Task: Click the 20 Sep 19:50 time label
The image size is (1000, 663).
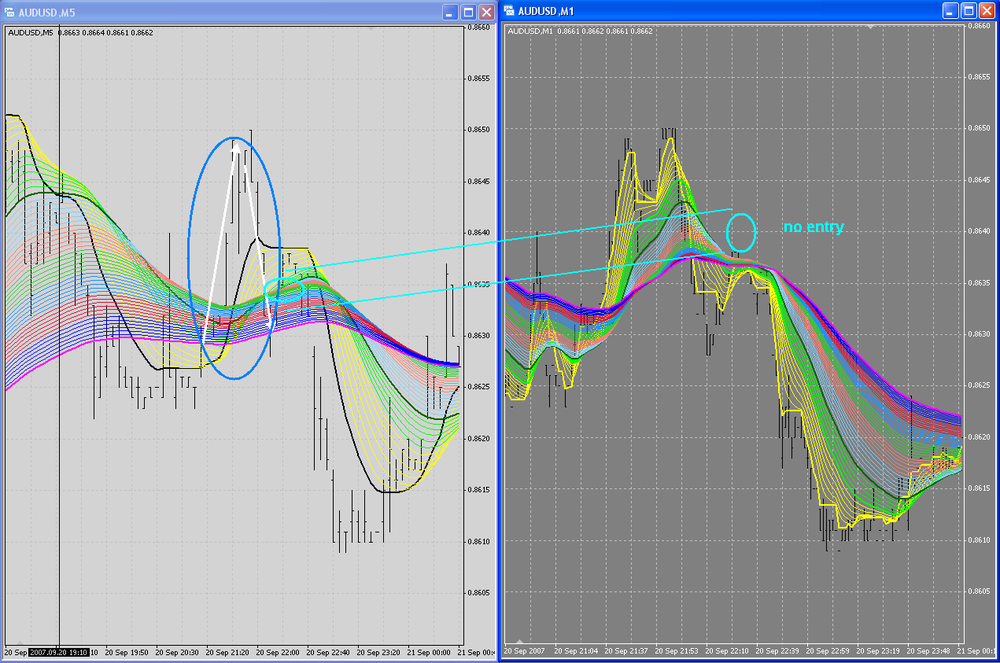Action: click(126, 653)
